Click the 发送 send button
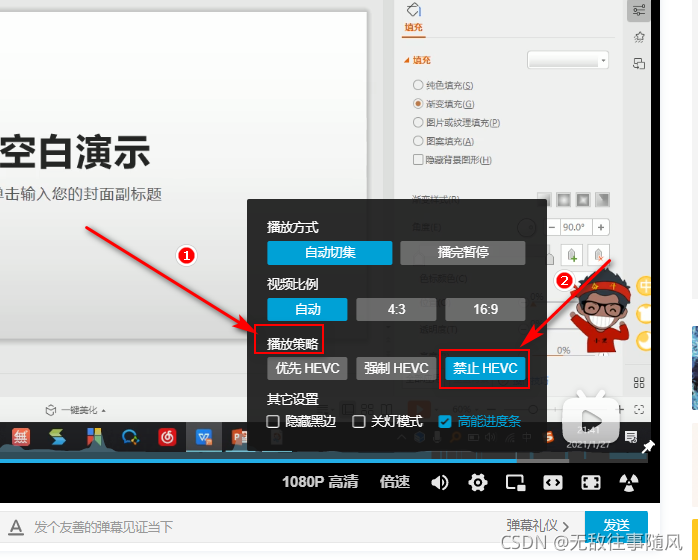Viewport: 698px width, 560px height. 616,526
